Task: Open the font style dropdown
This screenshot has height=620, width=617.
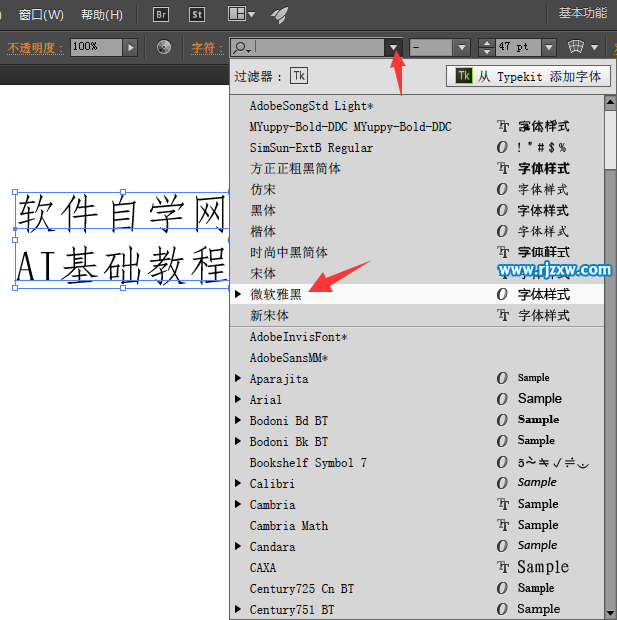Action: pyautogui.click(x=462, y=47)
